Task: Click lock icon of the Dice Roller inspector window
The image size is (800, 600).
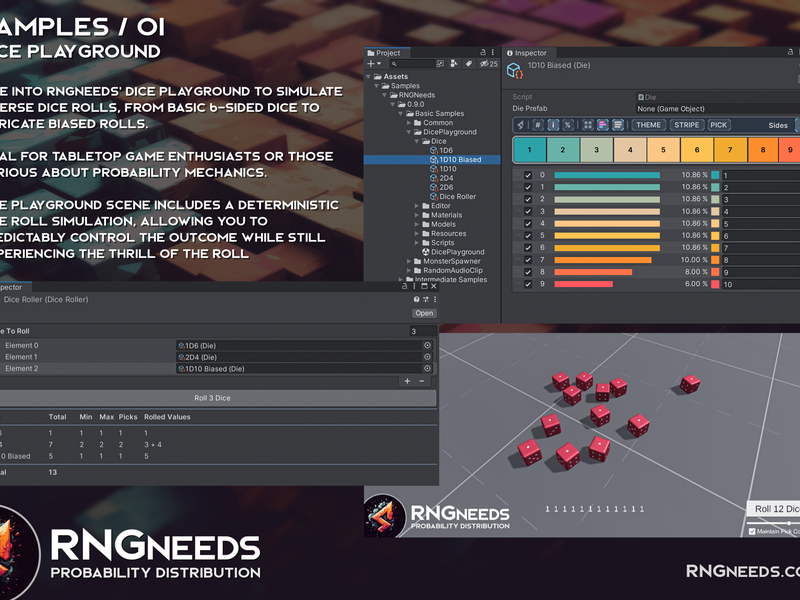Action: click(x=405, y=286)
